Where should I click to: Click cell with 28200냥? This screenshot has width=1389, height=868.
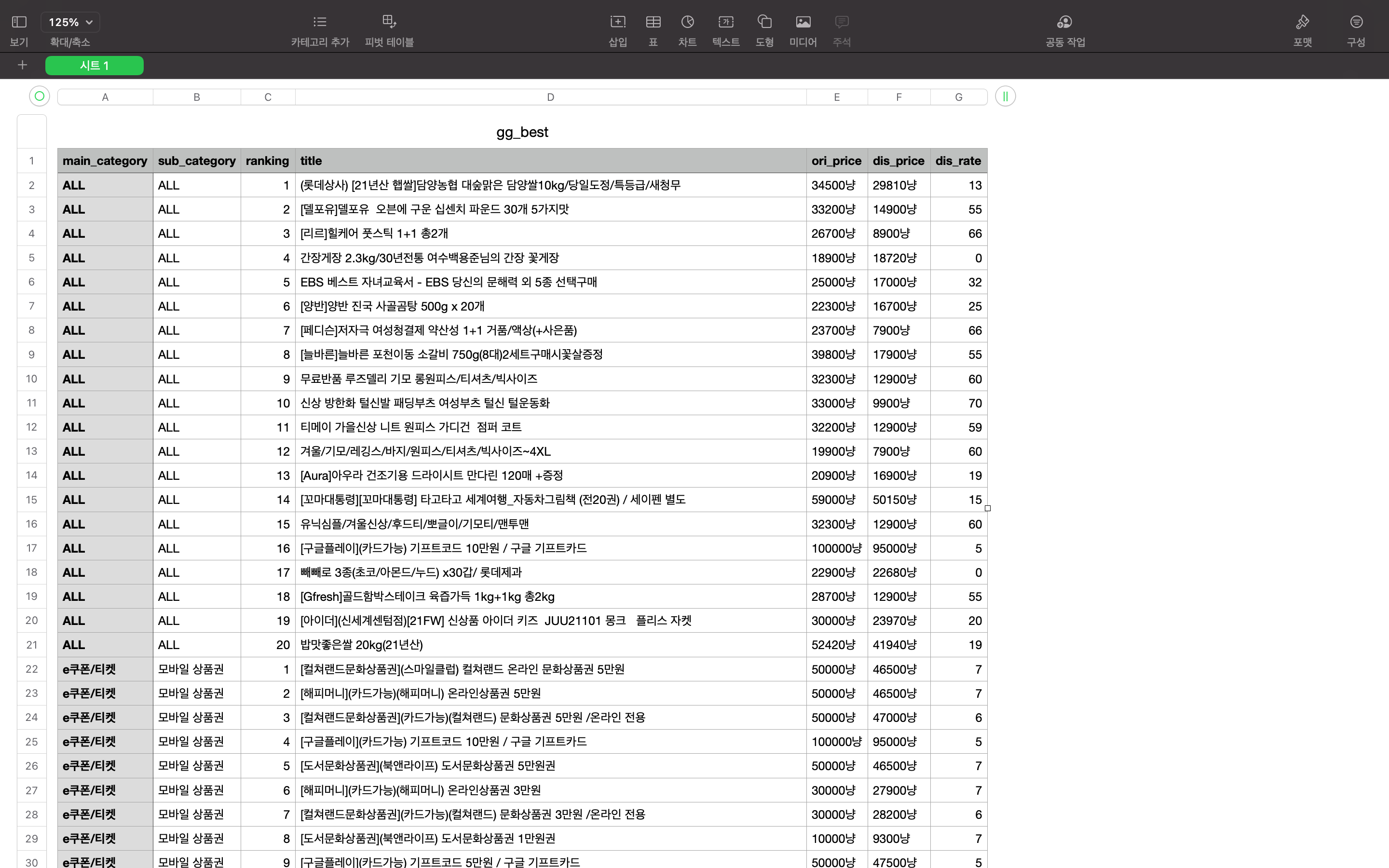point(899,814)
